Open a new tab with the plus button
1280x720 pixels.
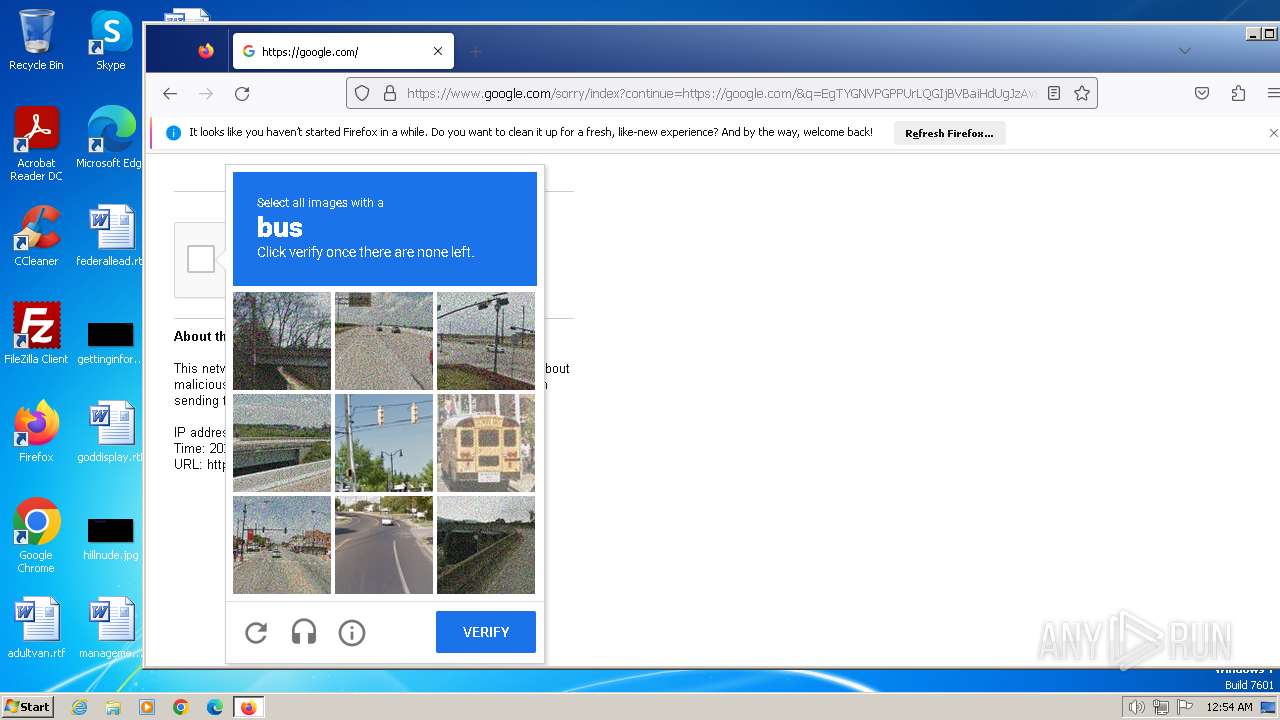pyautogui.click(x=476, y=51)
